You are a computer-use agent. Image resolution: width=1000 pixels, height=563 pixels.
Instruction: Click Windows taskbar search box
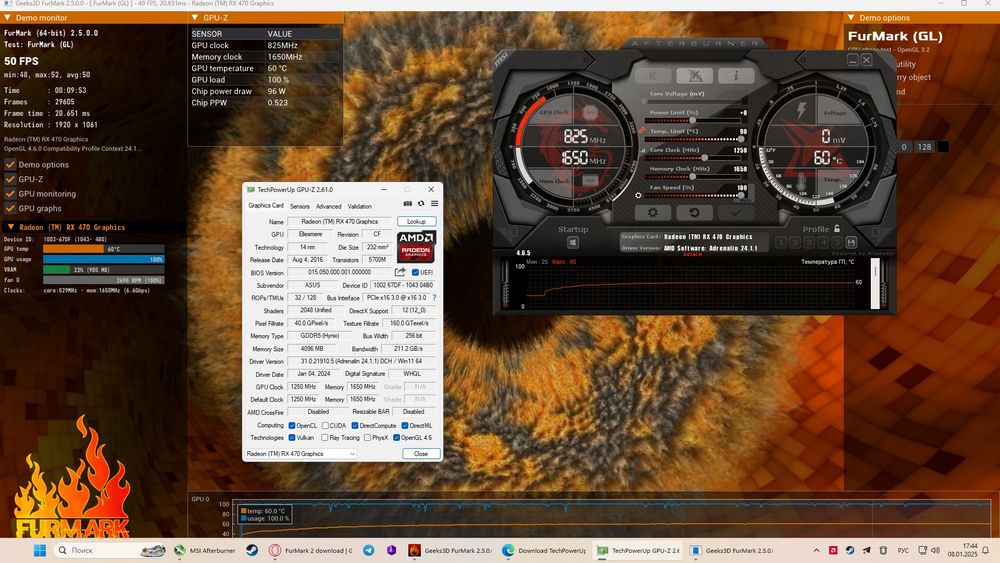110,550
